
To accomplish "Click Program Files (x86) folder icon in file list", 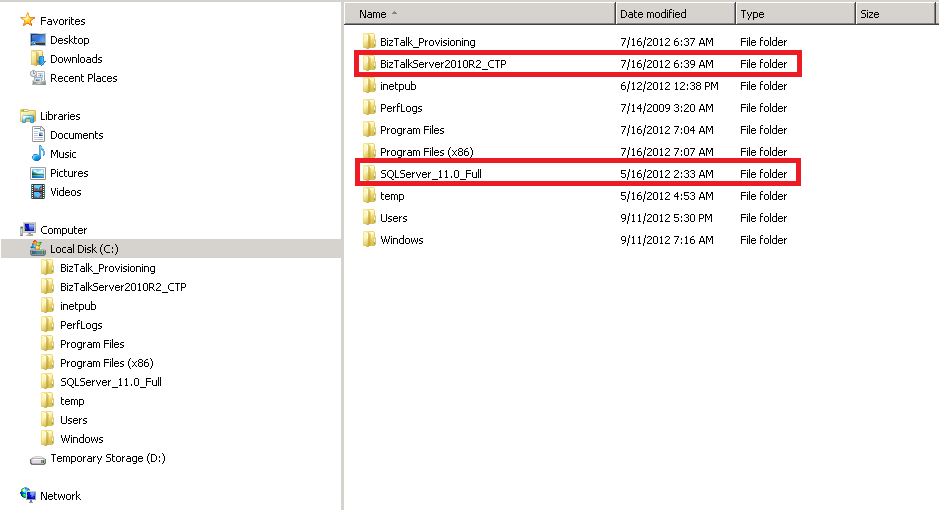I will [369, 151].
